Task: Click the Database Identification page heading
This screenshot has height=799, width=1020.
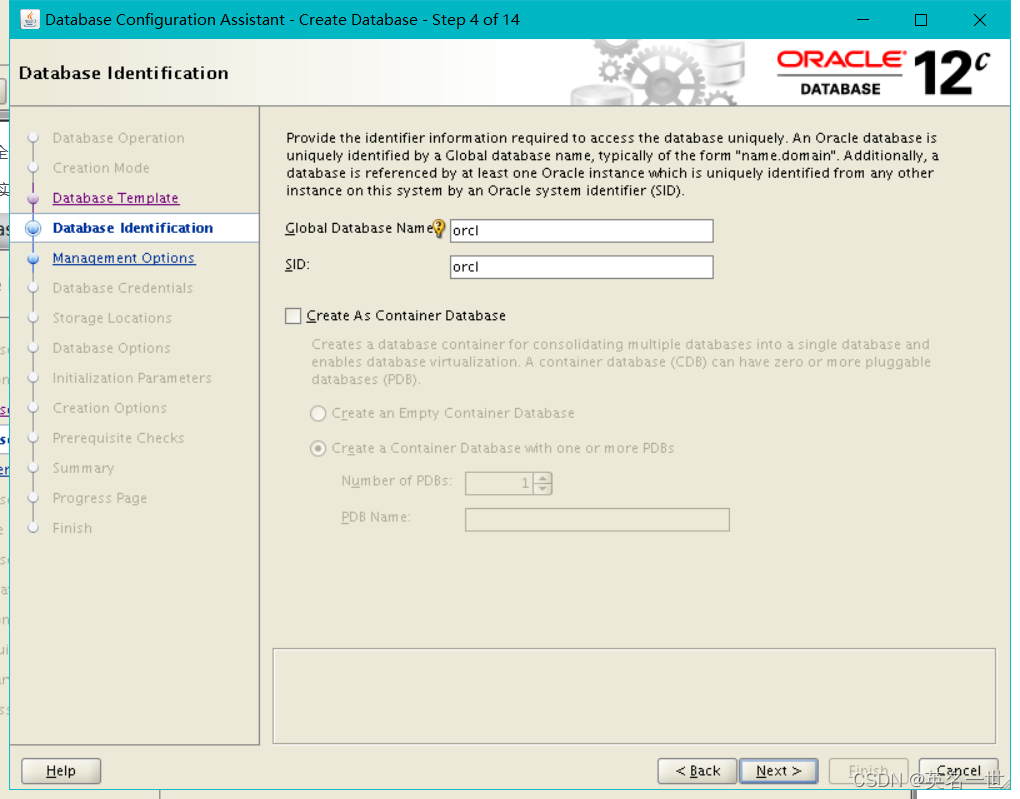Action: pyautogui.click(x=124, y=73)
